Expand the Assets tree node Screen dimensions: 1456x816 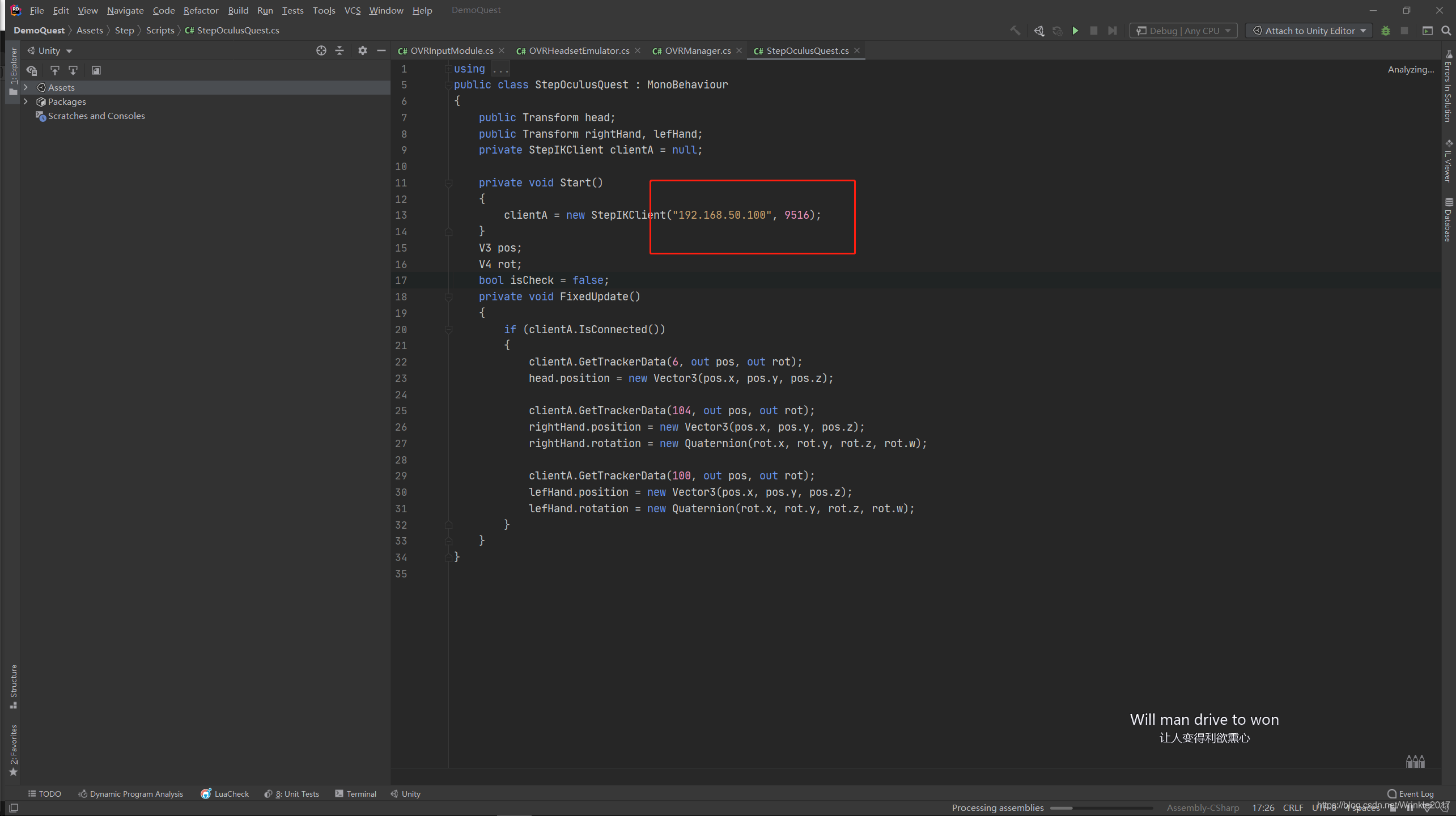(26, 87)
